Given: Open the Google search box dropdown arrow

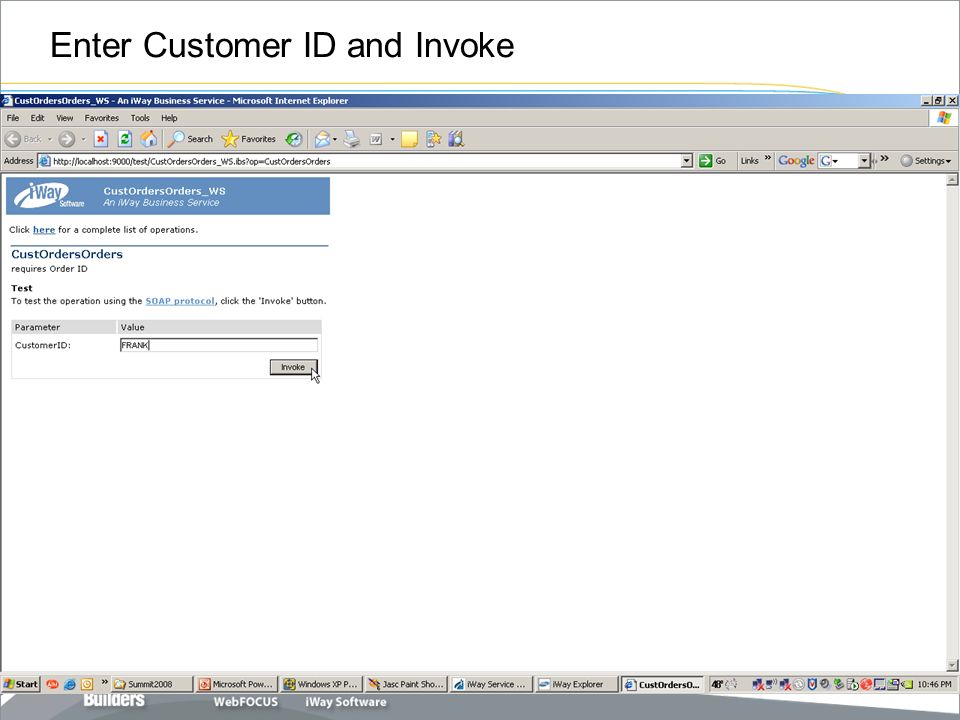Looking at the screenshot, I should tap(864, 160).
